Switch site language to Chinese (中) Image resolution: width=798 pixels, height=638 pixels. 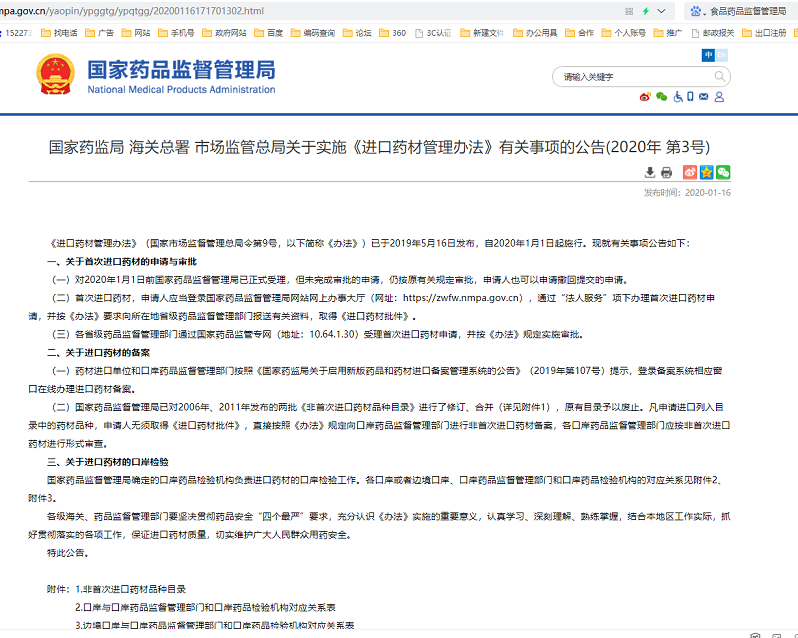tap(708, 55)
